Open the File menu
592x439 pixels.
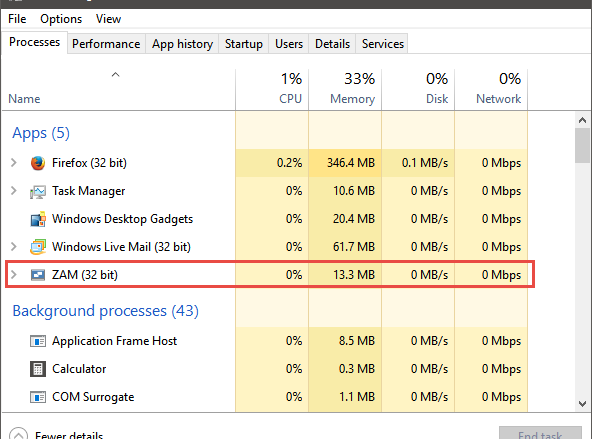(x=17, y=19)
